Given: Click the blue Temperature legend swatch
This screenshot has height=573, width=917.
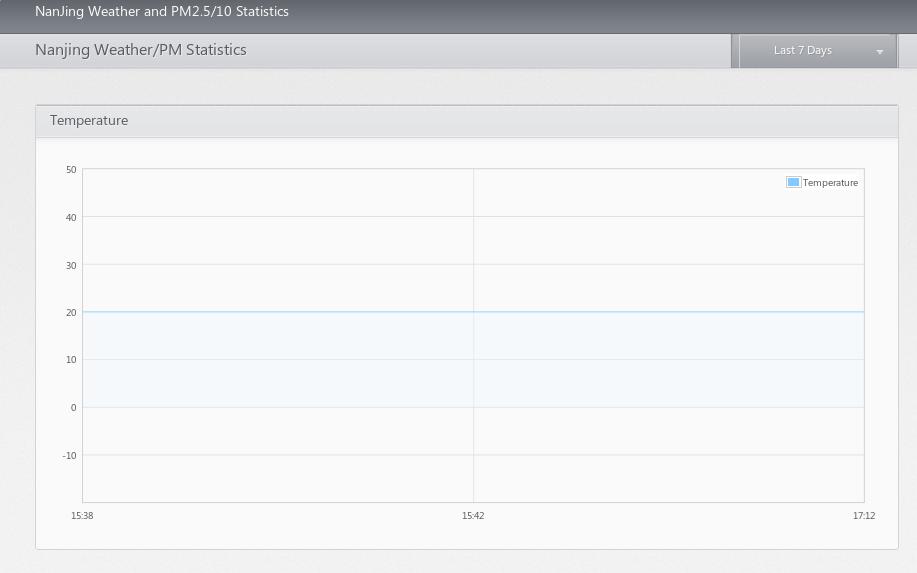Looking at the screenshot, I should (793, 182).
